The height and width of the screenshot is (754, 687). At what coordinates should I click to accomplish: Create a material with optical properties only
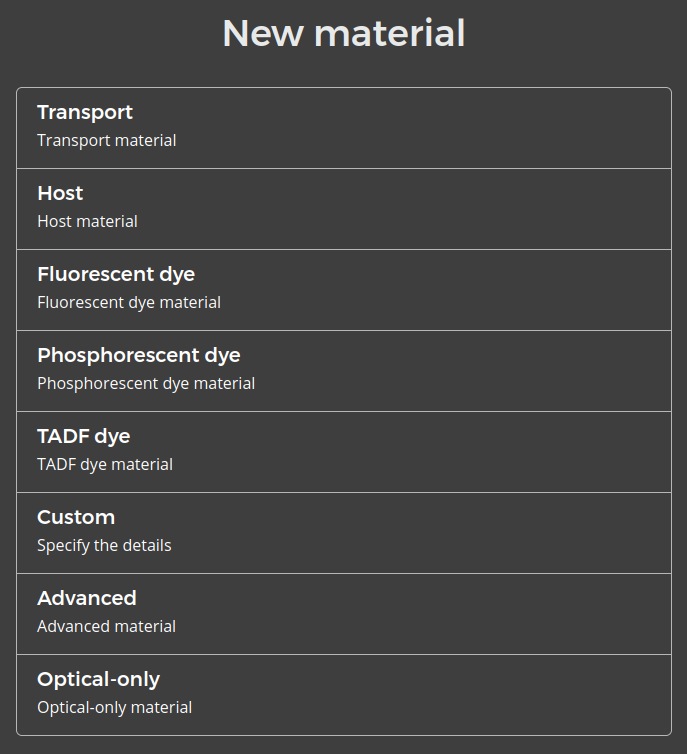point(343,695)
